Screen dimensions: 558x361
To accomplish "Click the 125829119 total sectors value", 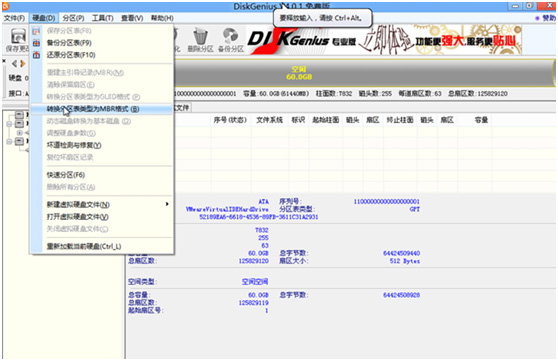I will click(x=253, y=303).
